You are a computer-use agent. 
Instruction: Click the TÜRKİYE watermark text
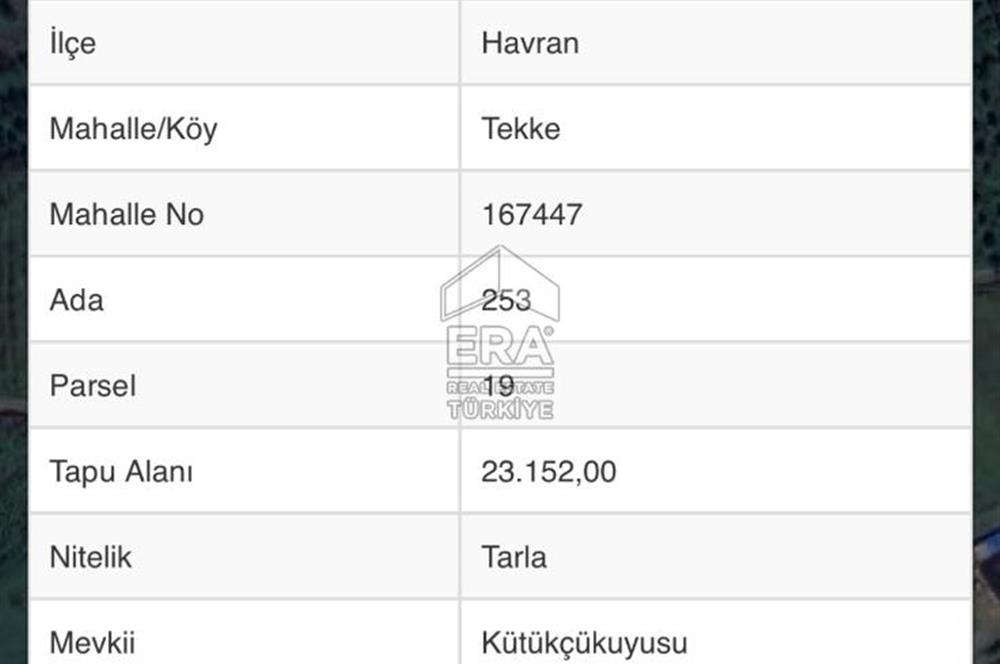[x=500, y=409]
